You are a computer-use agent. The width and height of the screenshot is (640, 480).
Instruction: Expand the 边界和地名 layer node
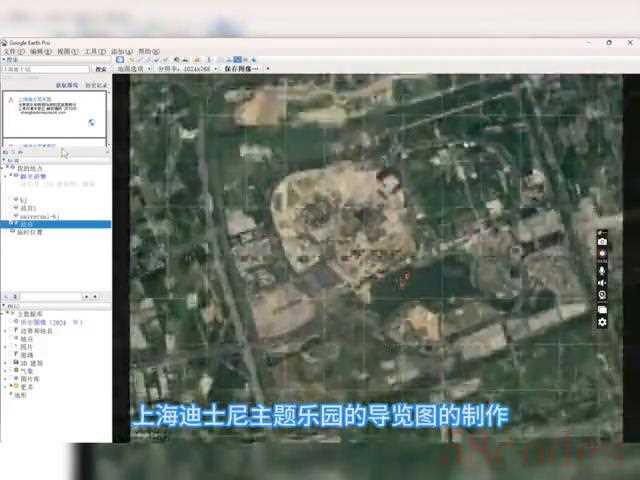(x=5, y=331)
